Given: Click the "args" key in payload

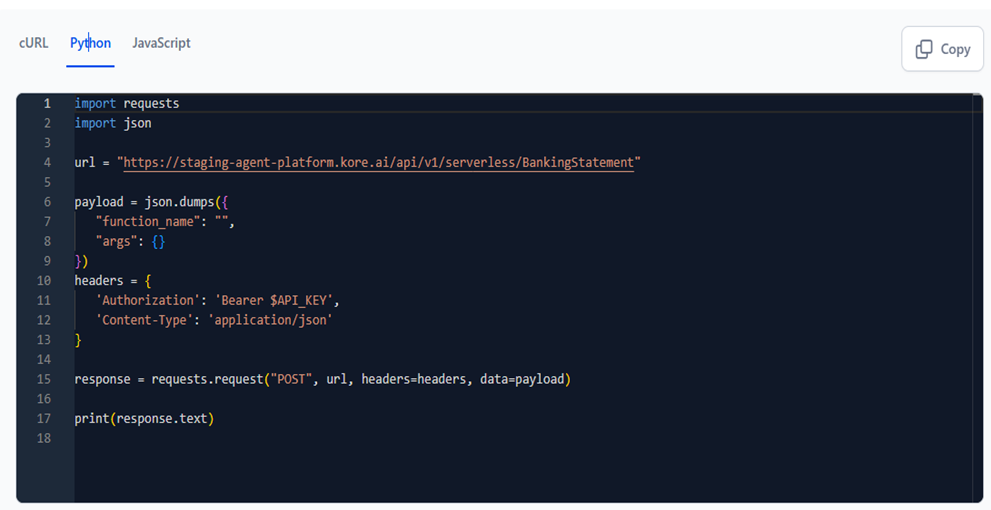Looking at the screenshot, I should click(116, 241).
